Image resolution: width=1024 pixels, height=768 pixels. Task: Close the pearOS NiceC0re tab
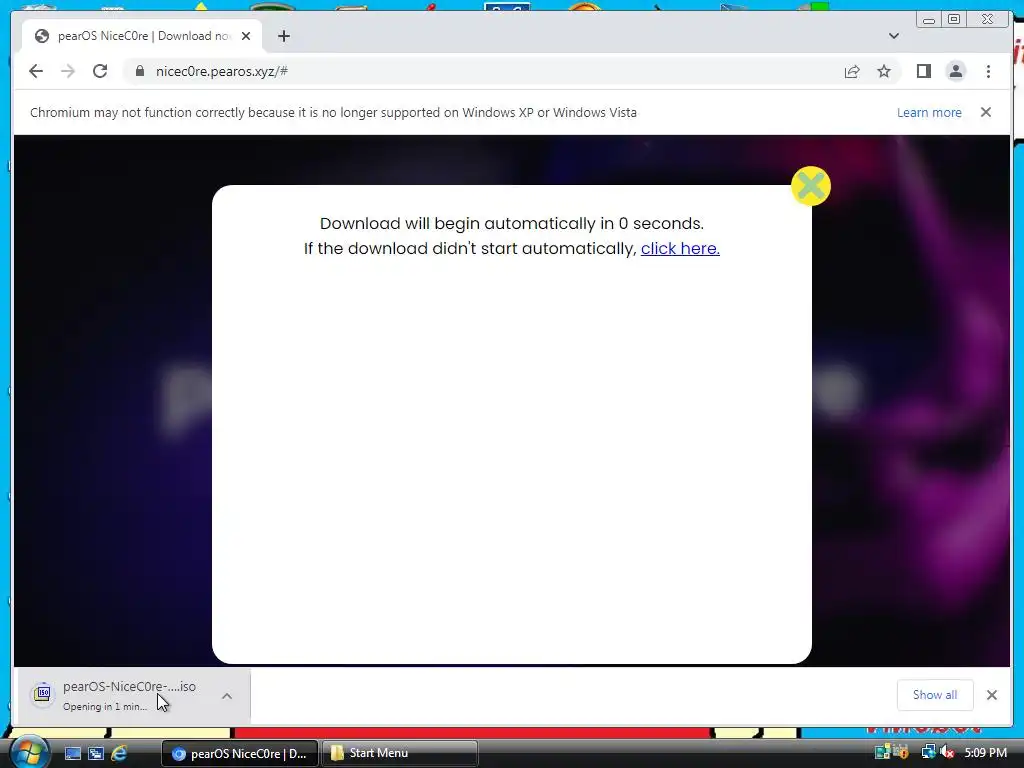(246, 36)
